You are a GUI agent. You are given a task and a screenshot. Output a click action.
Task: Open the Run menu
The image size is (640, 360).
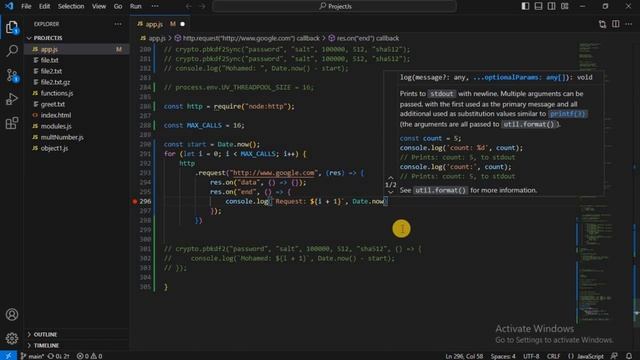coord(136,6)
